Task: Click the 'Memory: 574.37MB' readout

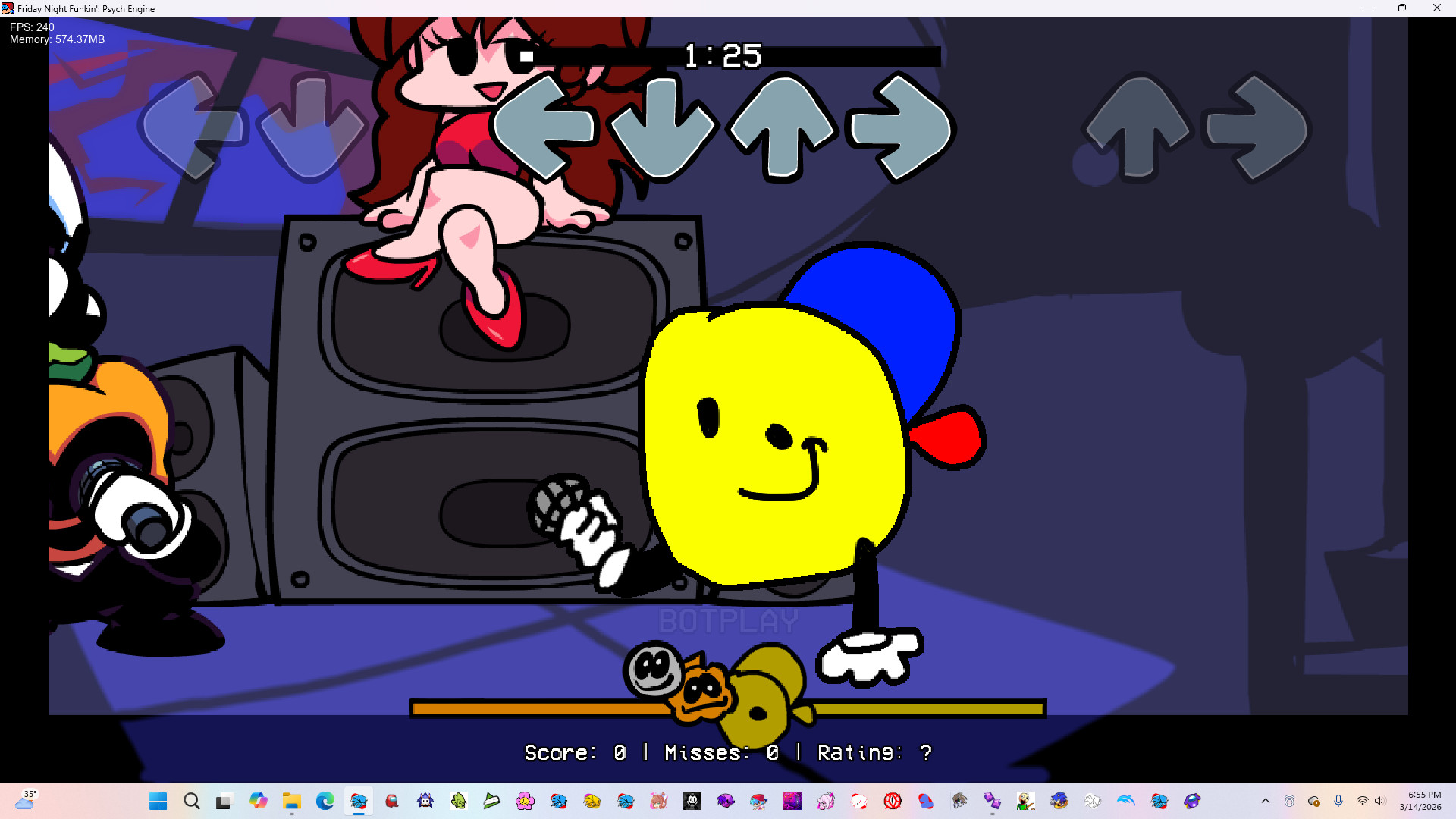Action: coord(57,39)
